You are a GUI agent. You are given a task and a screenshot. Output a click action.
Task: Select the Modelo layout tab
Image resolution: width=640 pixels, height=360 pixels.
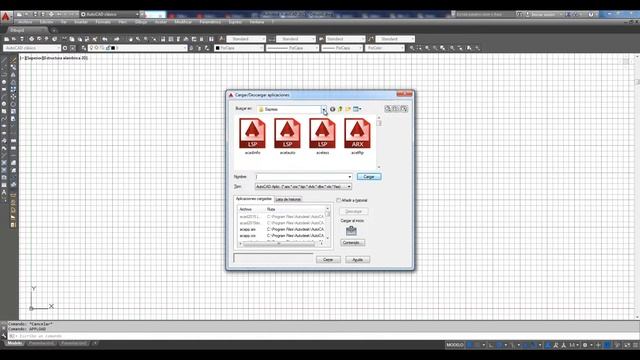pos(15,344)
